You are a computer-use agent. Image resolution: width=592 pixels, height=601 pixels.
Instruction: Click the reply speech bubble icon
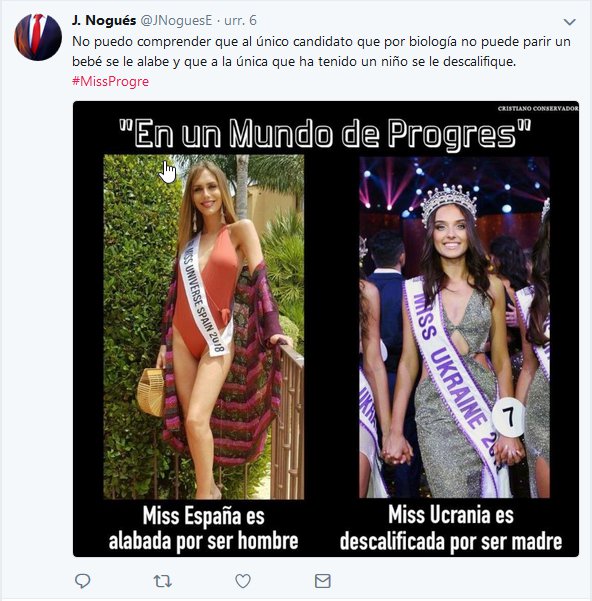[x=82, y=581]
